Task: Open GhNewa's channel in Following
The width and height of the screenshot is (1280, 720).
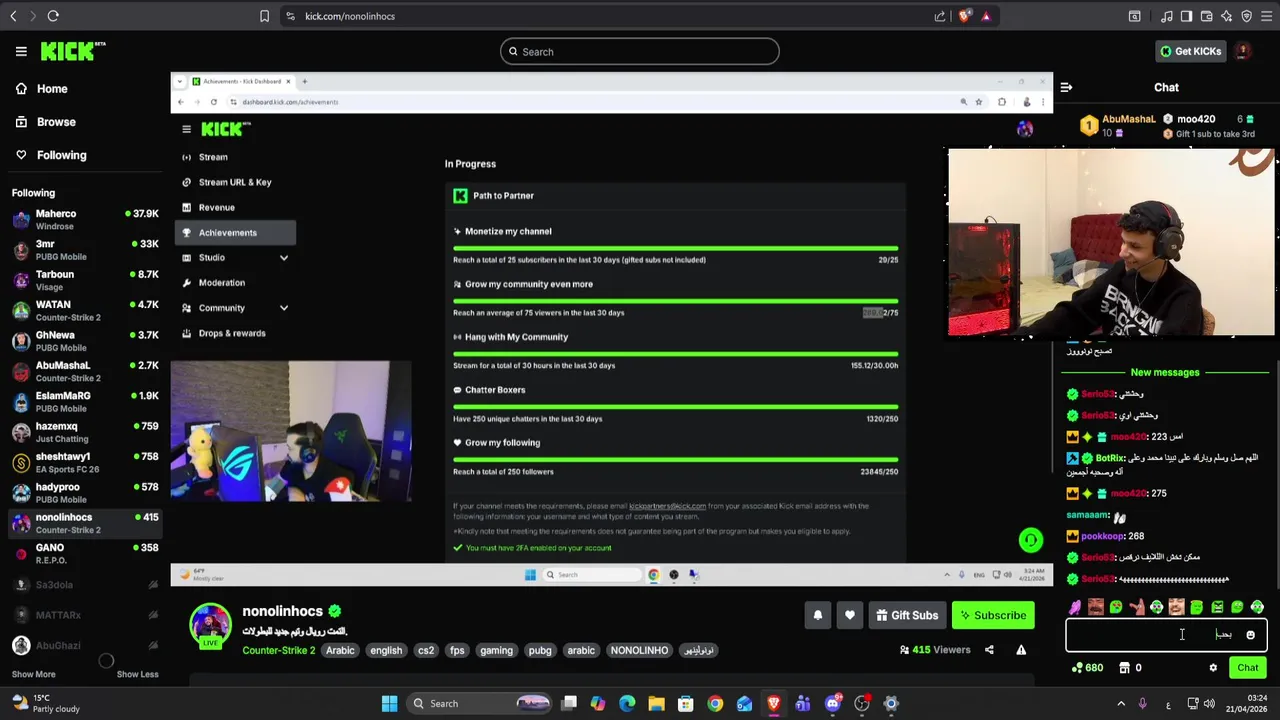Action: coord(85,341)
